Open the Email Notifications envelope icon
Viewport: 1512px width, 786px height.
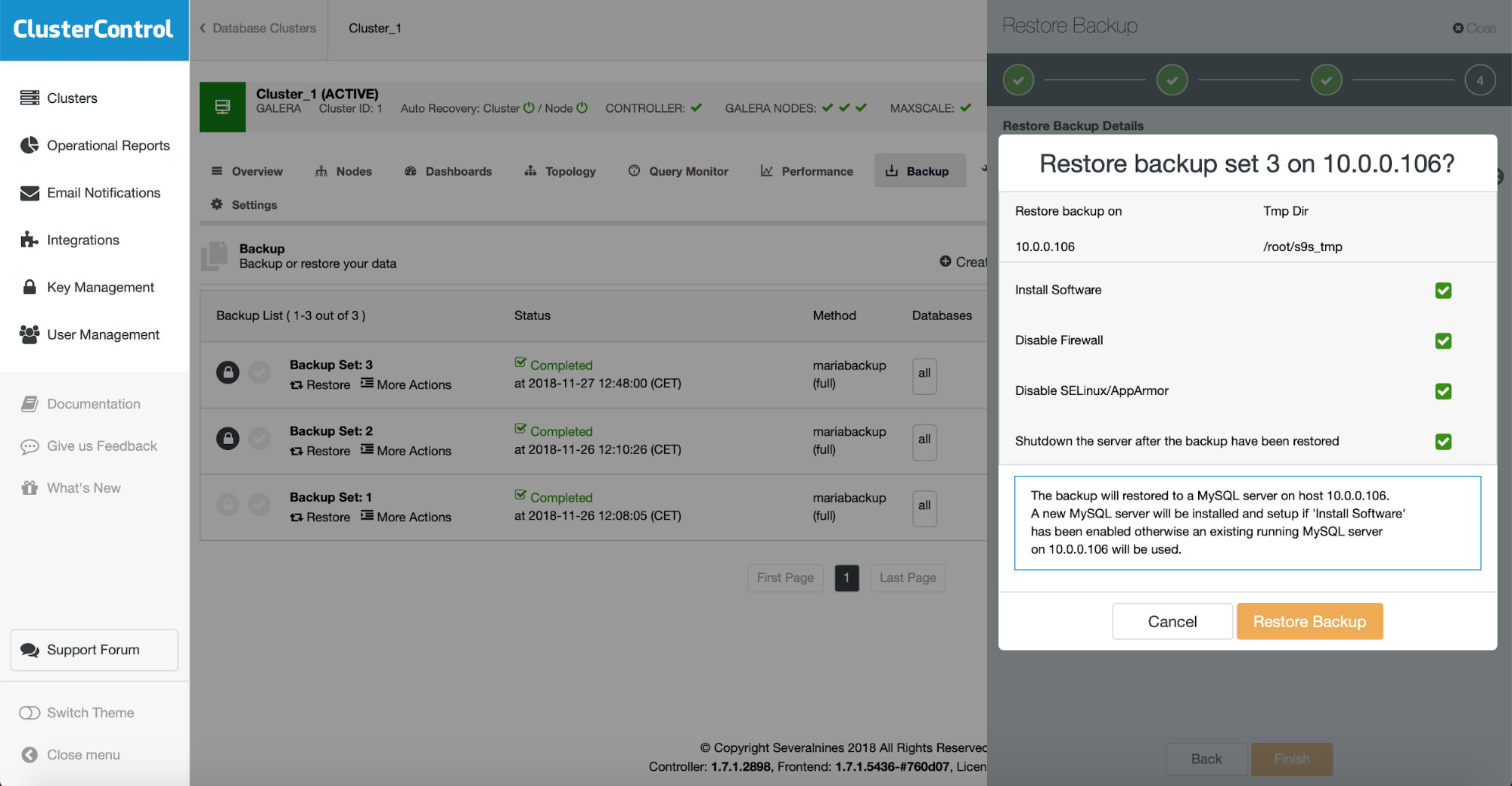29,193
